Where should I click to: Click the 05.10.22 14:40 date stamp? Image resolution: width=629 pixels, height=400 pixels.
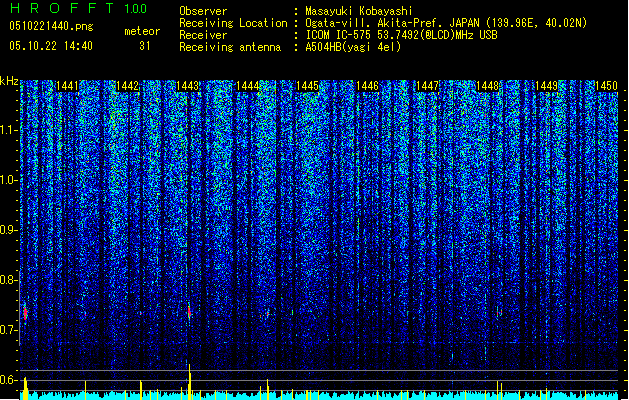pyautogui.click(x=51, y=46)
